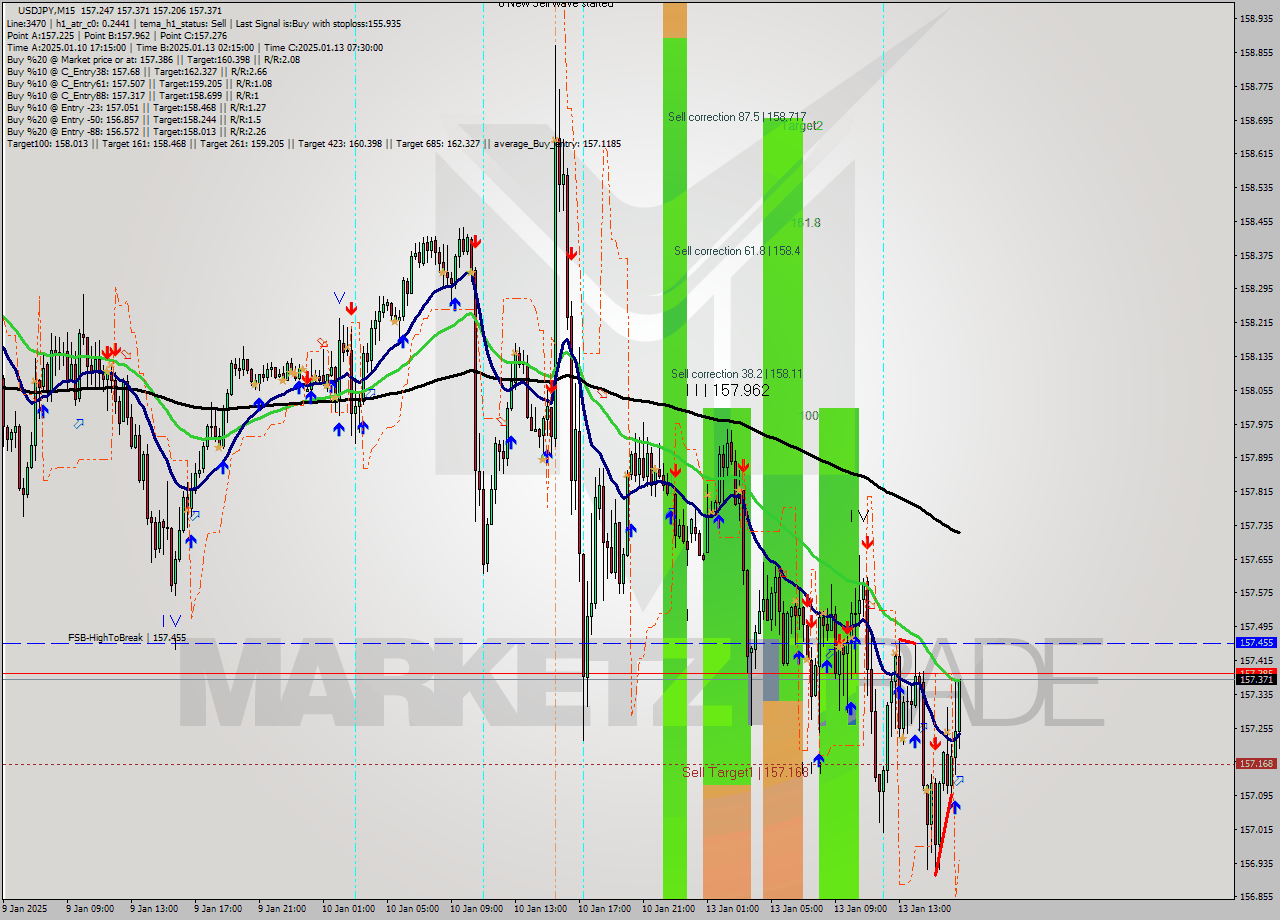The image size is (1280, 920).
Task: Click the 'Target100: 158.013' summary line
Action: click(313, 143)
